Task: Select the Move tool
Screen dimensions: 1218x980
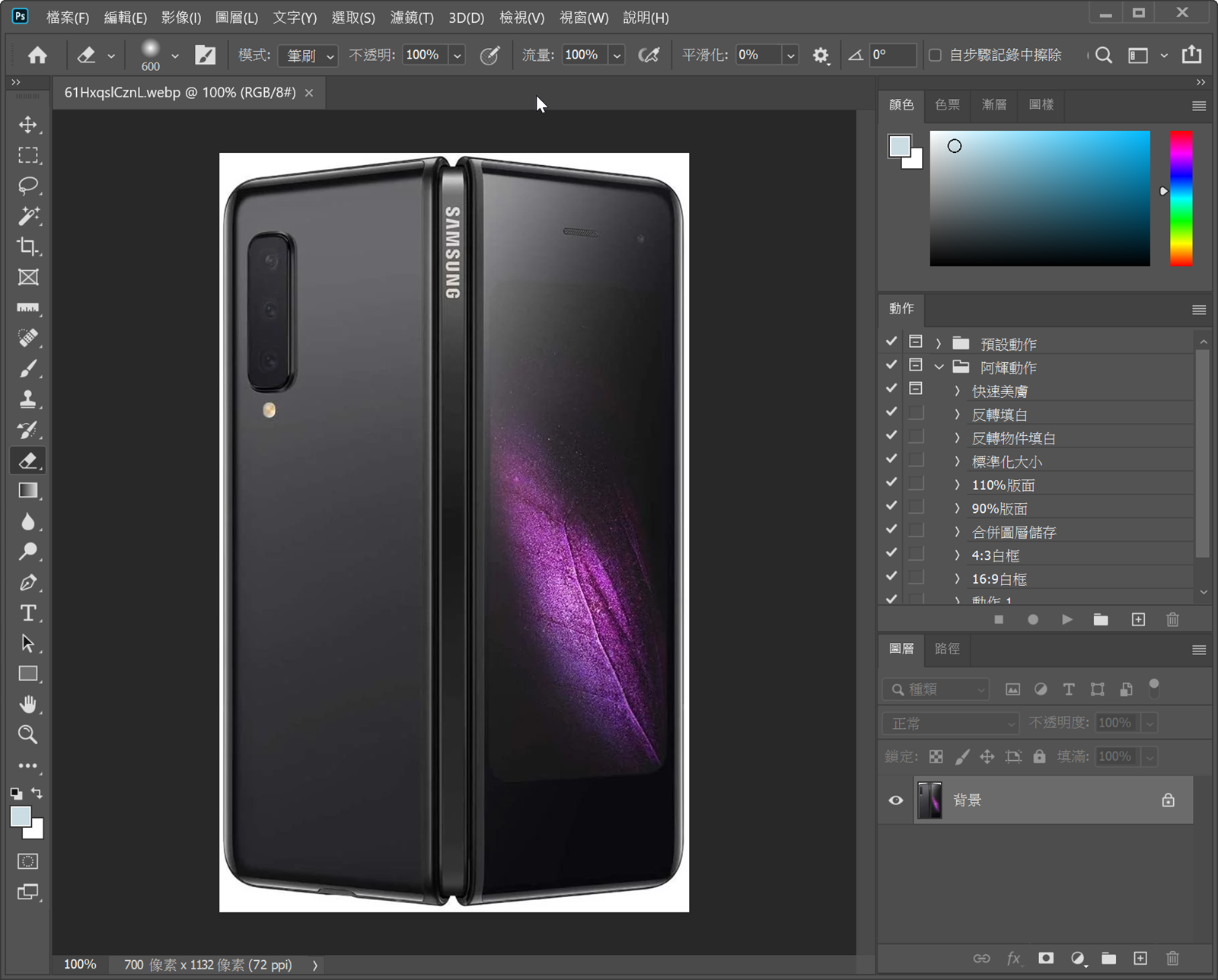Action: 28,125
